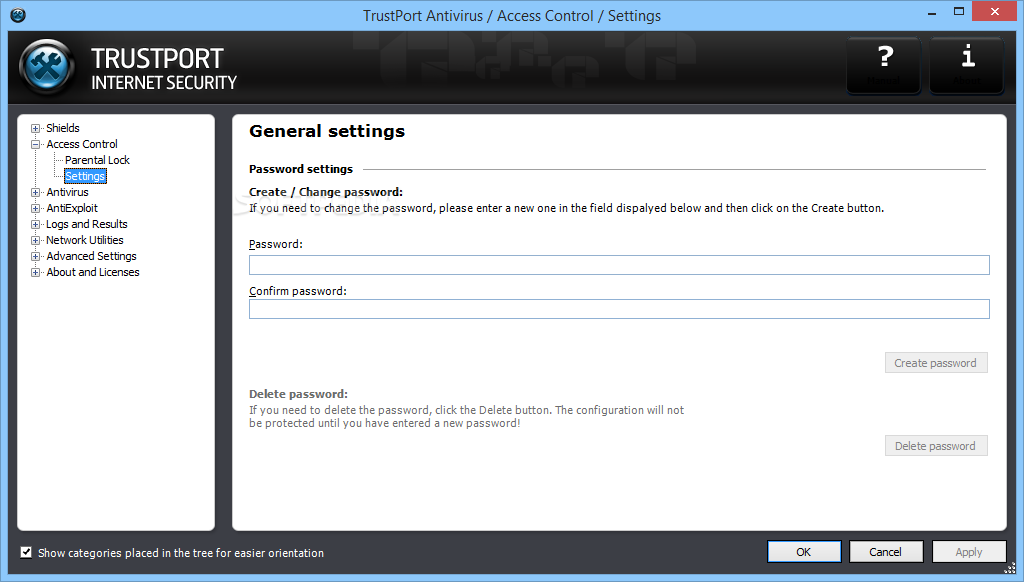Select the Antivirus category label
Screen dimensions: 1024x582
point(67,192)
